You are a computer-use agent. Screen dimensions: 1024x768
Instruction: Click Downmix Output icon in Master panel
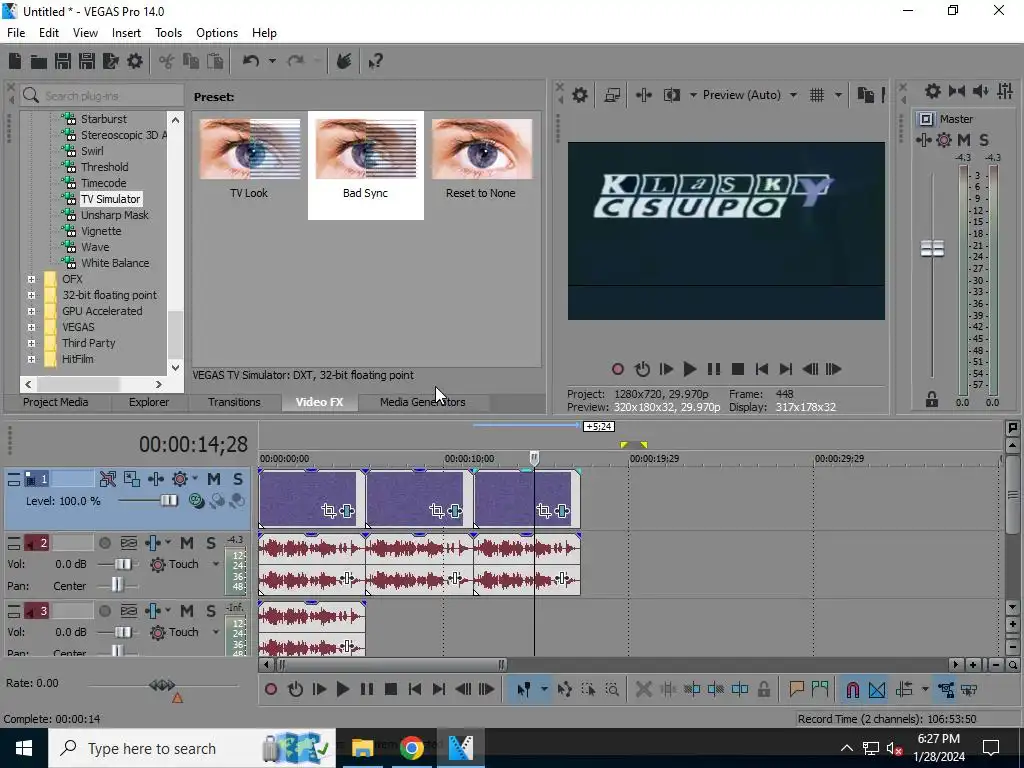coord(957,91)
